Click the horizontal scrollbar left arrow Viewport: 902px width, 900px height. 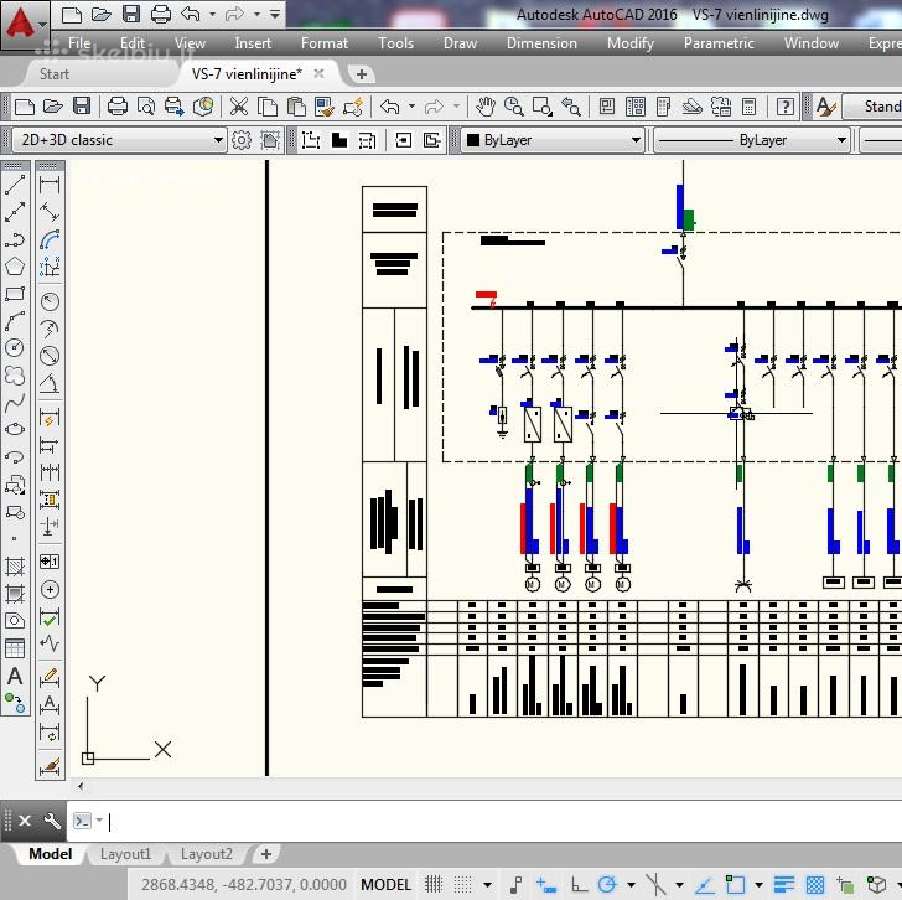81,786
